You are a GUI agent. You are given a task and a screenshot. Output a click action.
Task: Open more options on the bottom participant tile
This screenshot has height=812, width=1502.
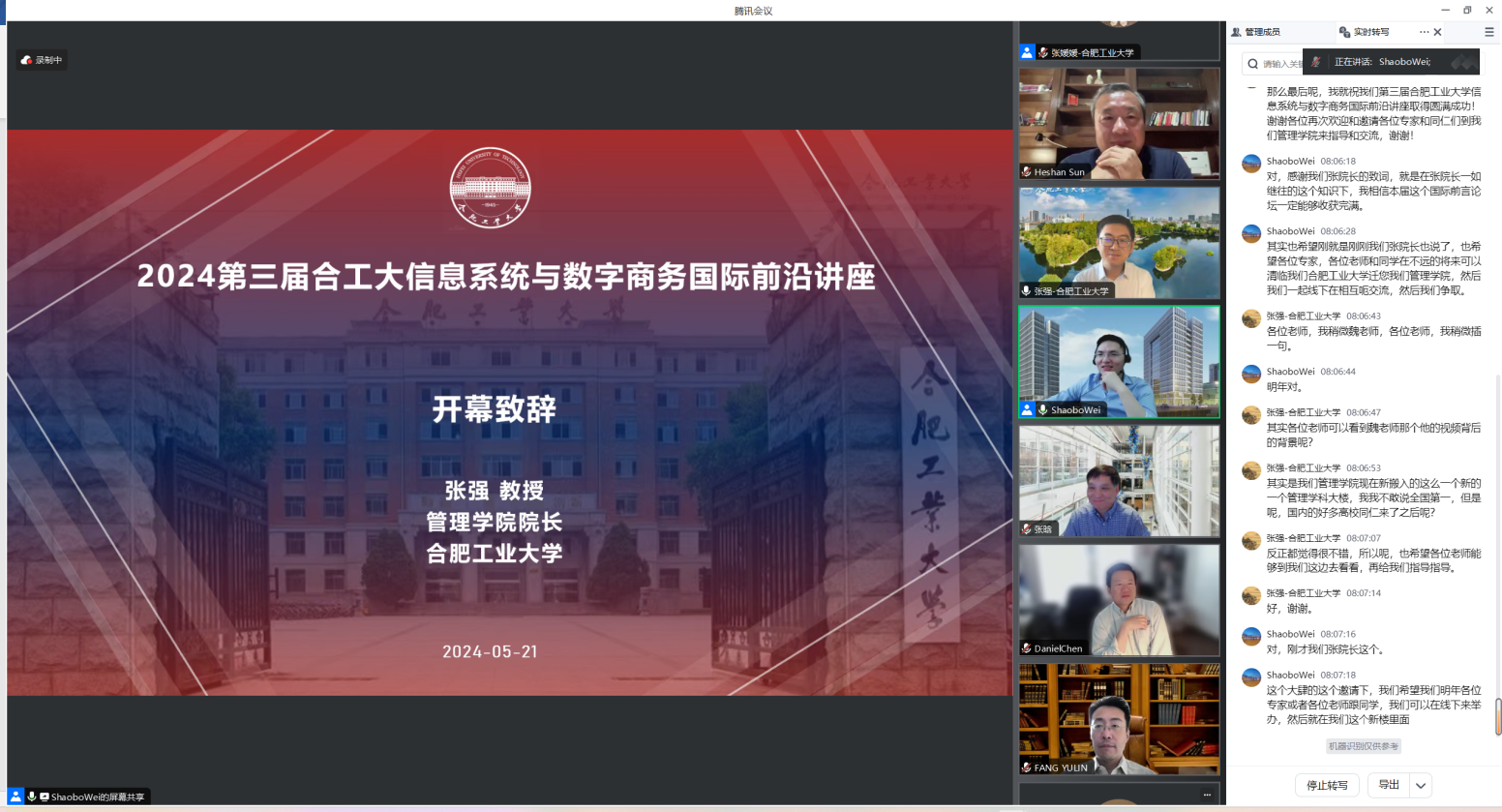click(1207, 795)
